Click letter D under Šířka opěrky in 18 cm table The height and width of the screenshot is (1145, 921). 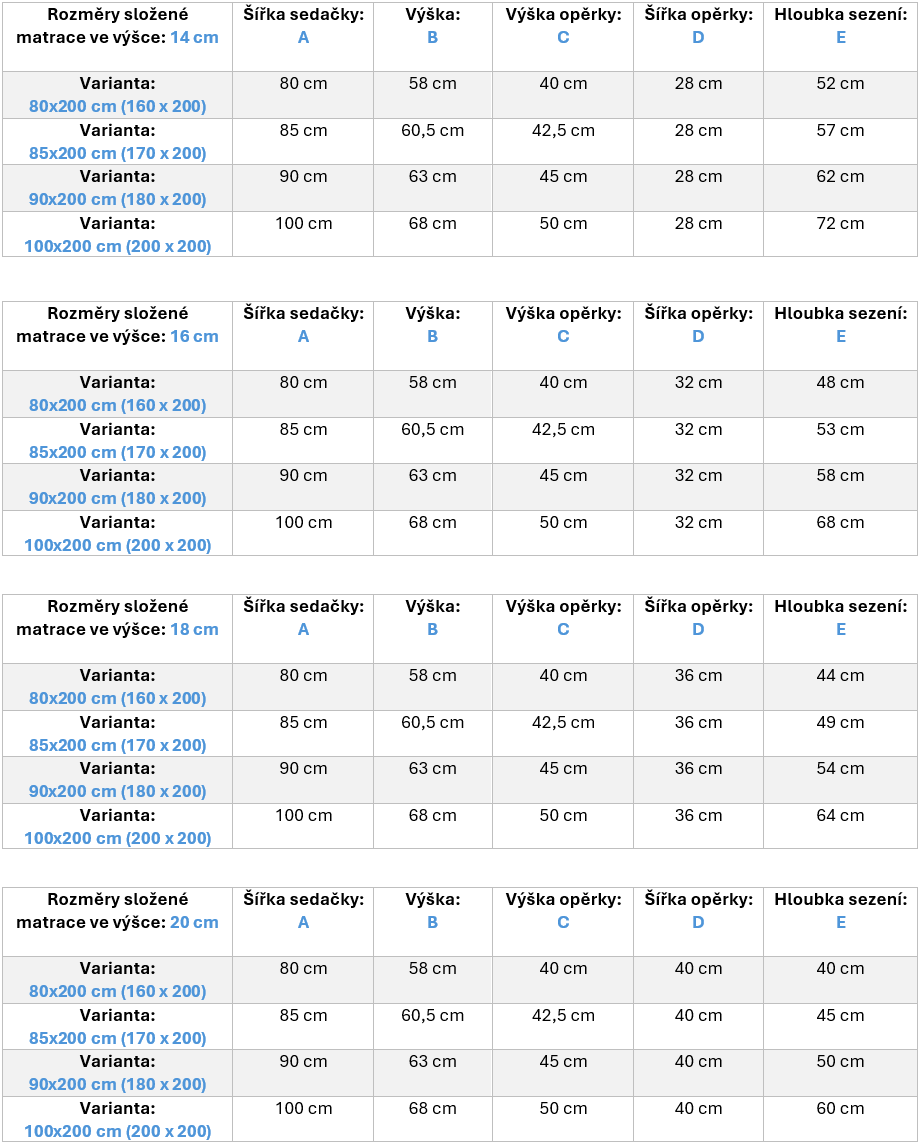698,629
